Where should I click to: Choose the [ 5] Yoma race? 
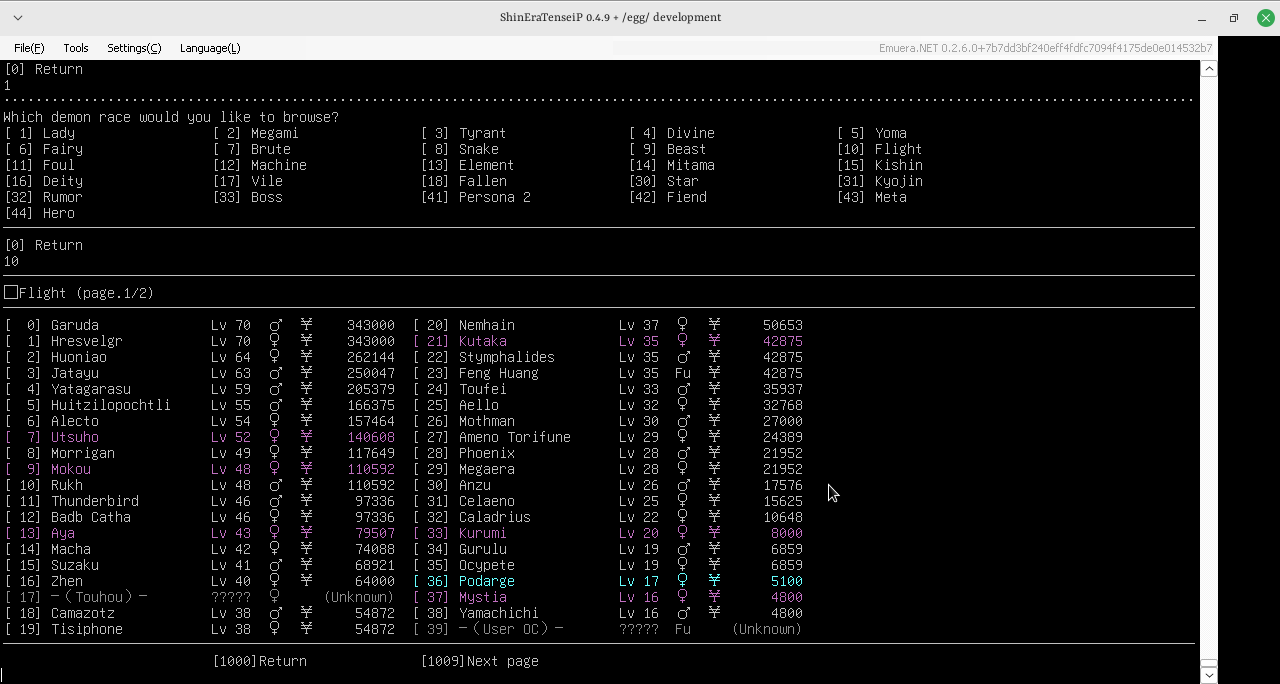pos(872,133)
